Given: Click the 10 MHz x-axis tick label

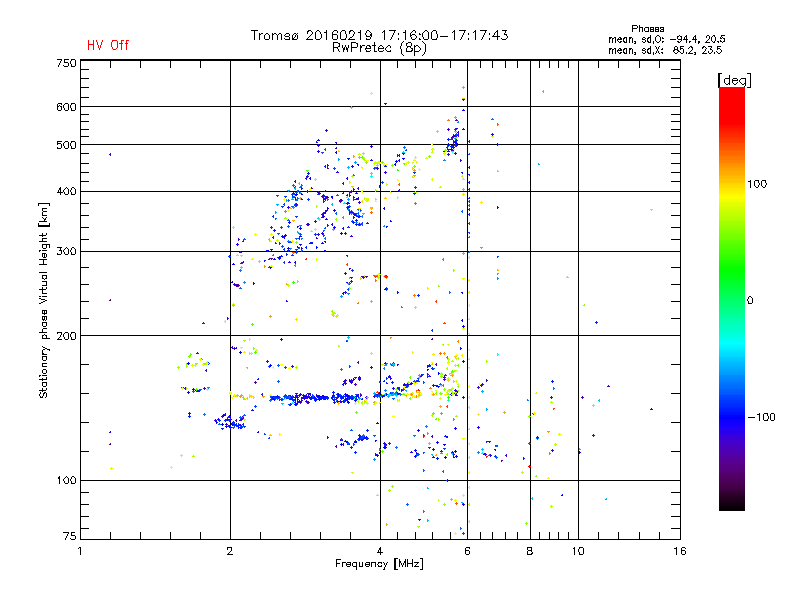Looking at the screenshot, I should click(x=578, y=552).
